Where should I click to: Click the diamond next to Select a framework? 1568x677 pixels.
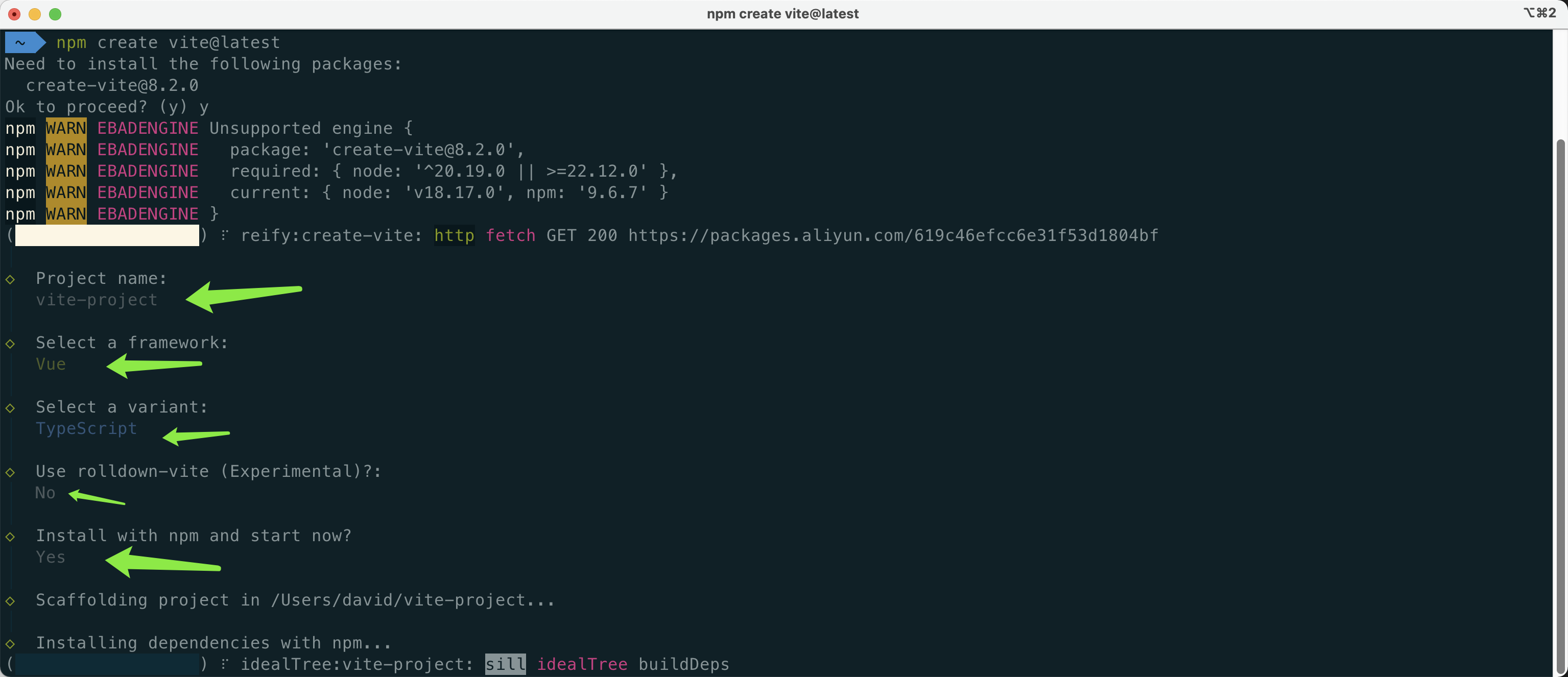pos(10,344)
